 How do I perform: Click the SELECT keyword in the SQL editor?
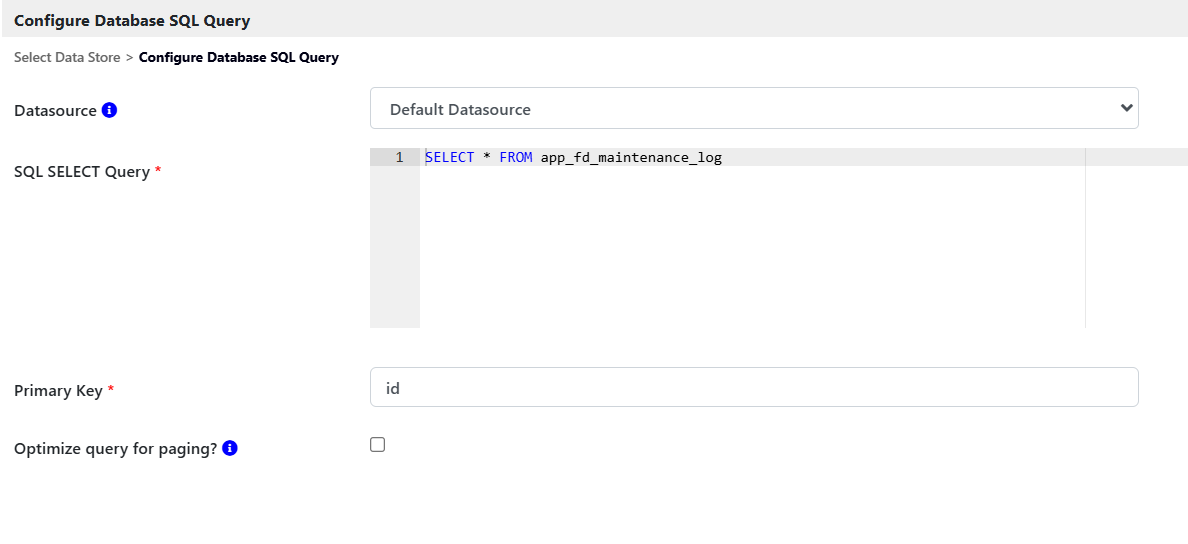click(450, 158)
